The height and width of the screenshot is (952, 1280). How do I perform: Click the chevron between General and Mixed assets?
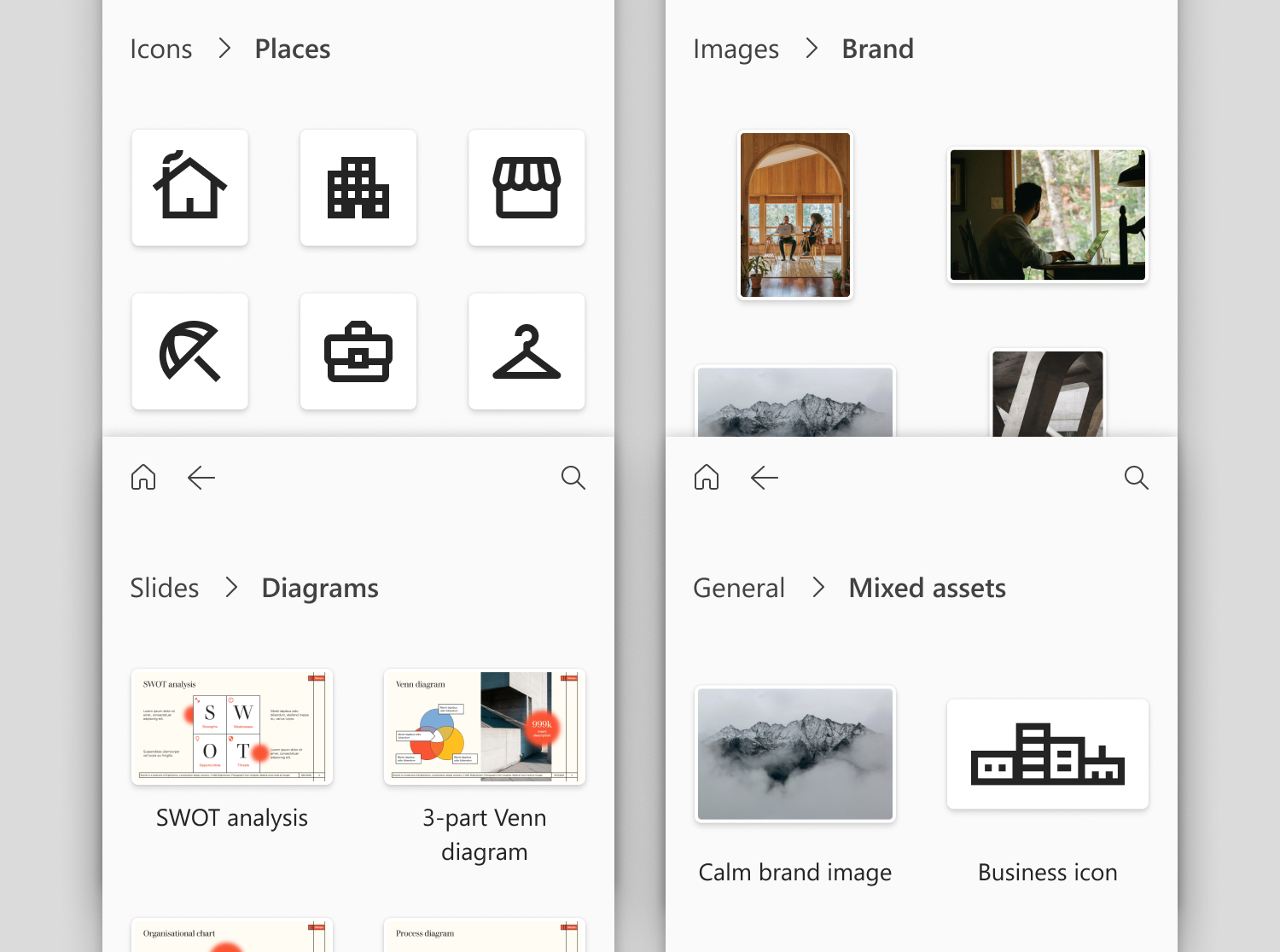[818, 587]
